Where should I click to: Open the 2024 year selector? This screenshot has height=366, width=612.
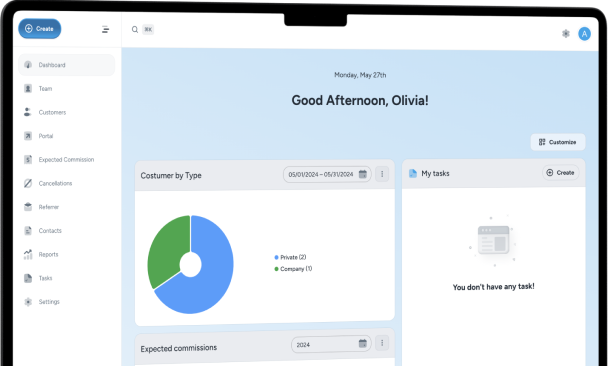point(331,344)
